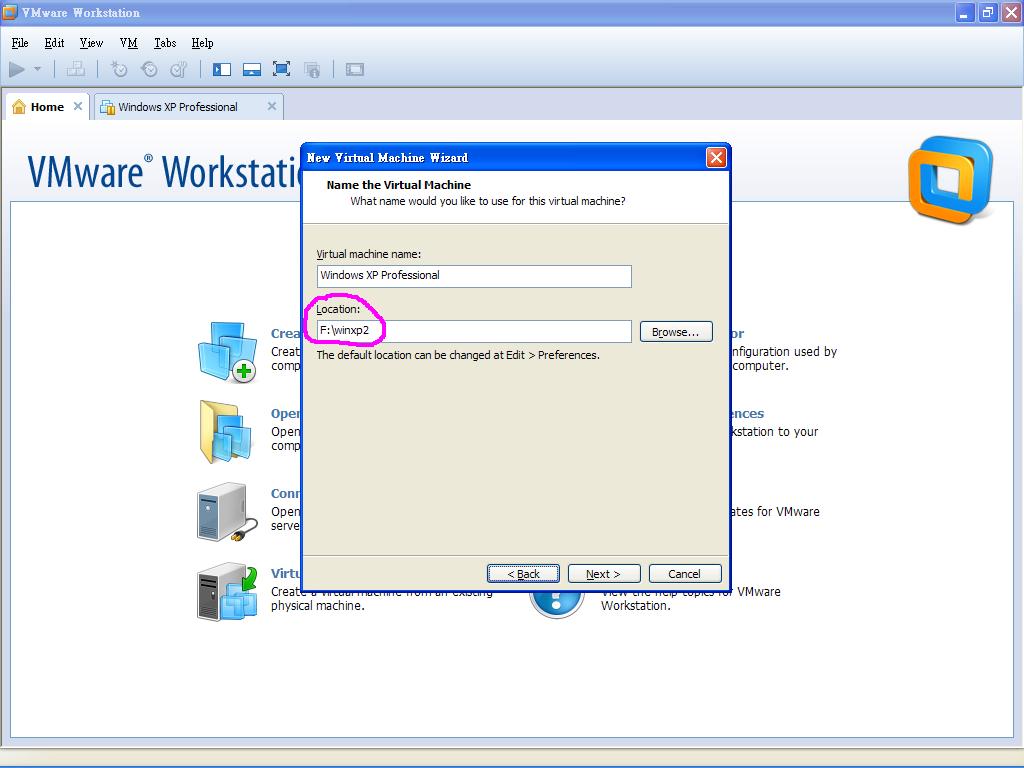
Task: Click the VMware Workstation logo at top right
Action: click(x=951, y=180)
